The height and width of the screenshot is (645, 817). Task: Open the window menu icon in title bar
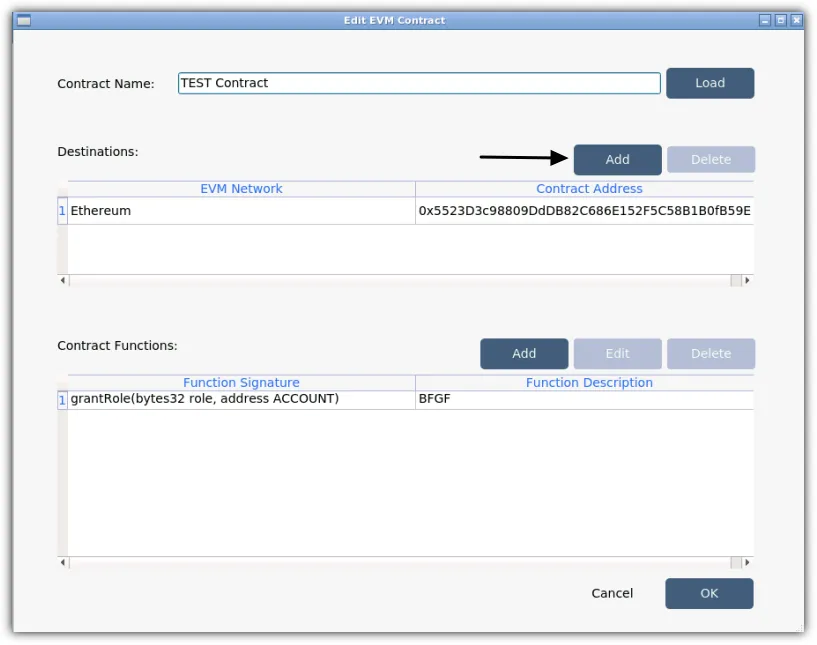pos(24,20)
